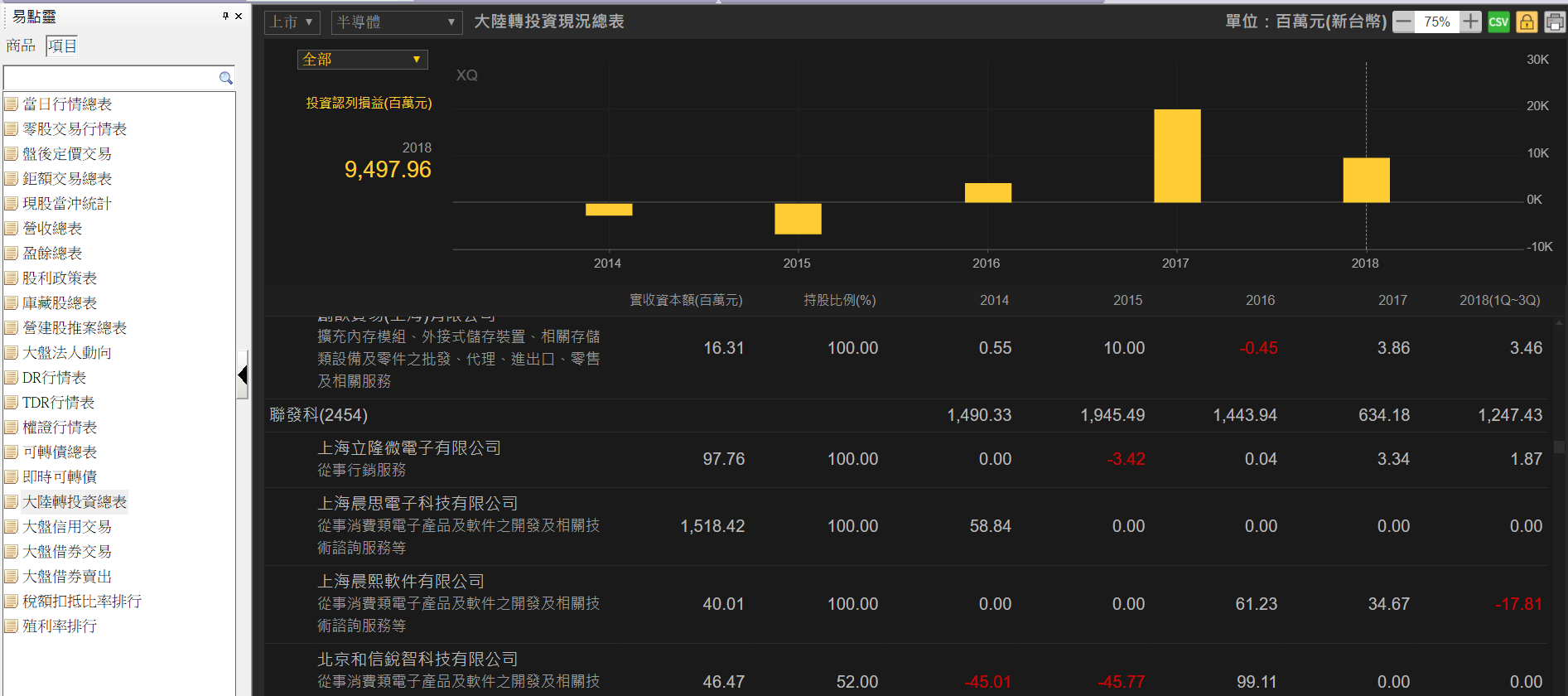
Task: Click the printer icon to print
Action: tap(1554, 22)
